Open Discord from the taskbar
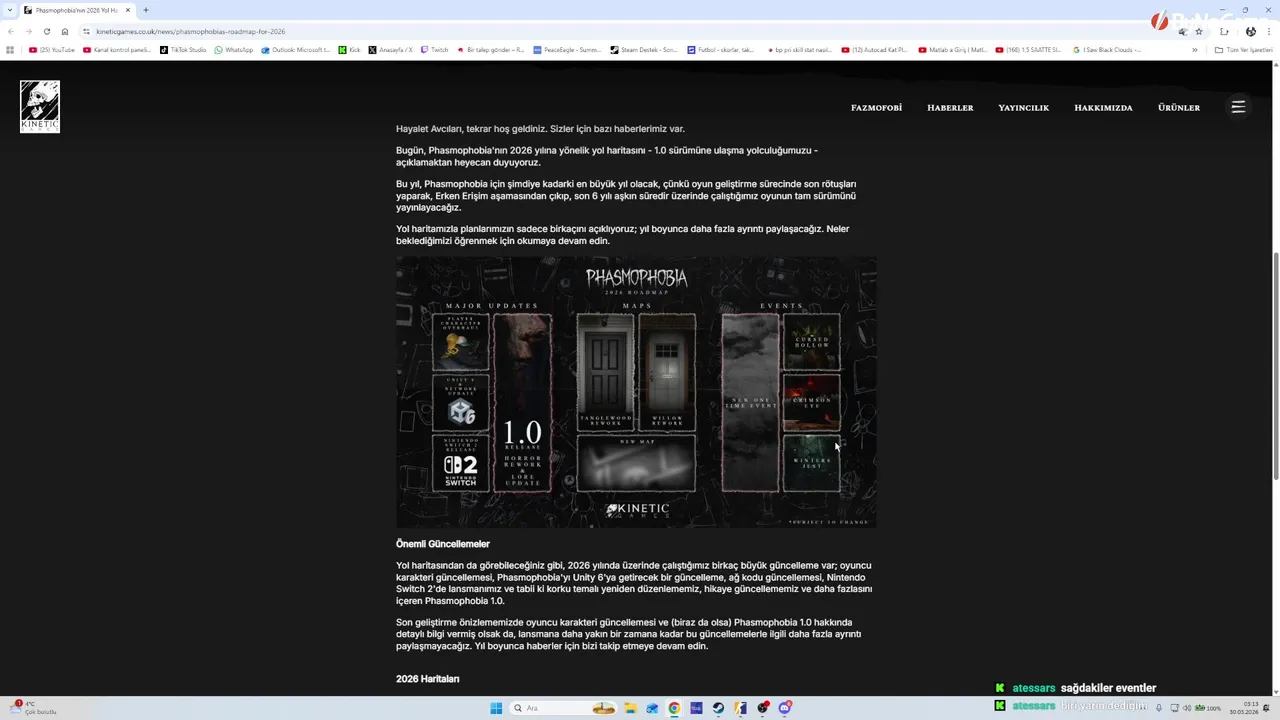This screenshot has height=720, width=1280. pos(785,708)
